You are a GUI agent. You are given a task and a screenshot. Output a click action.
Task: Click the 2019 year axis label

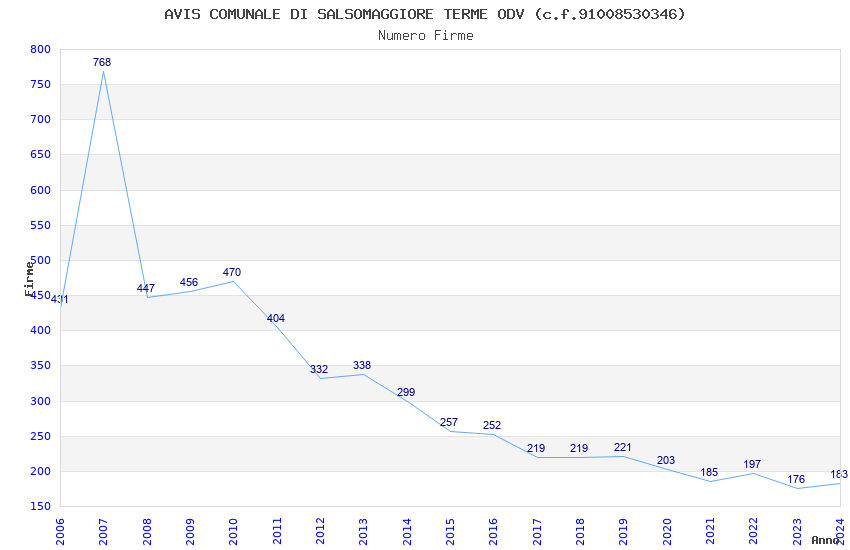coord(623,532)
